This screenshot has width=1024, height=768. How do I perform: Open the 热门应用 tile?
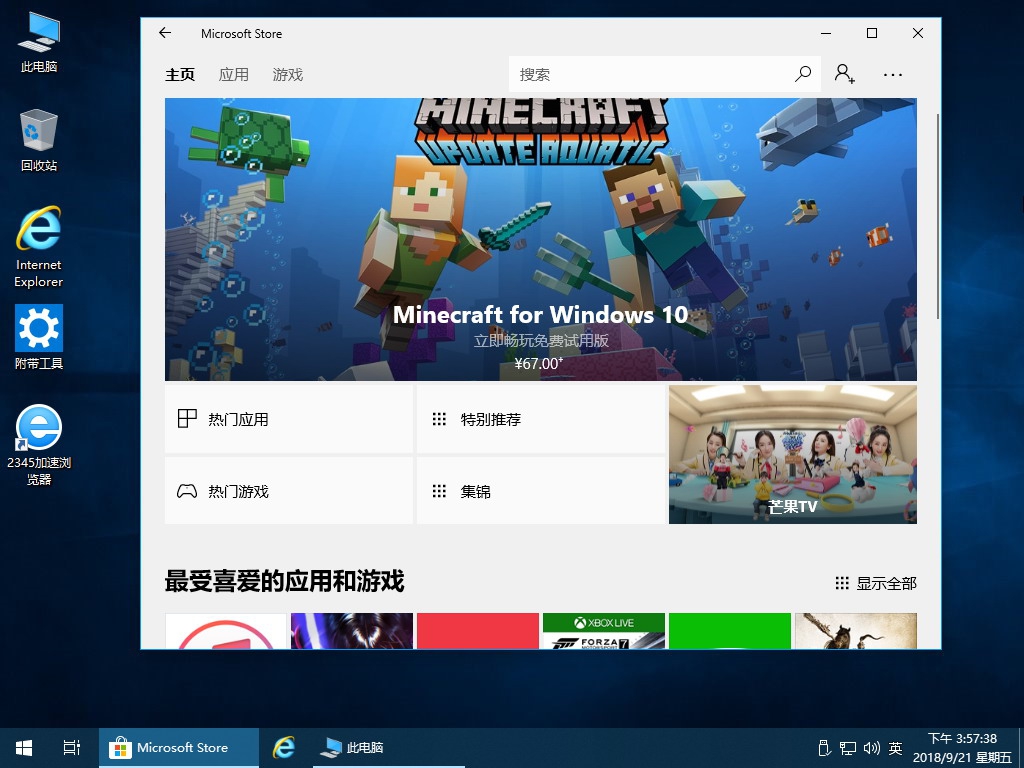point(289,419)
